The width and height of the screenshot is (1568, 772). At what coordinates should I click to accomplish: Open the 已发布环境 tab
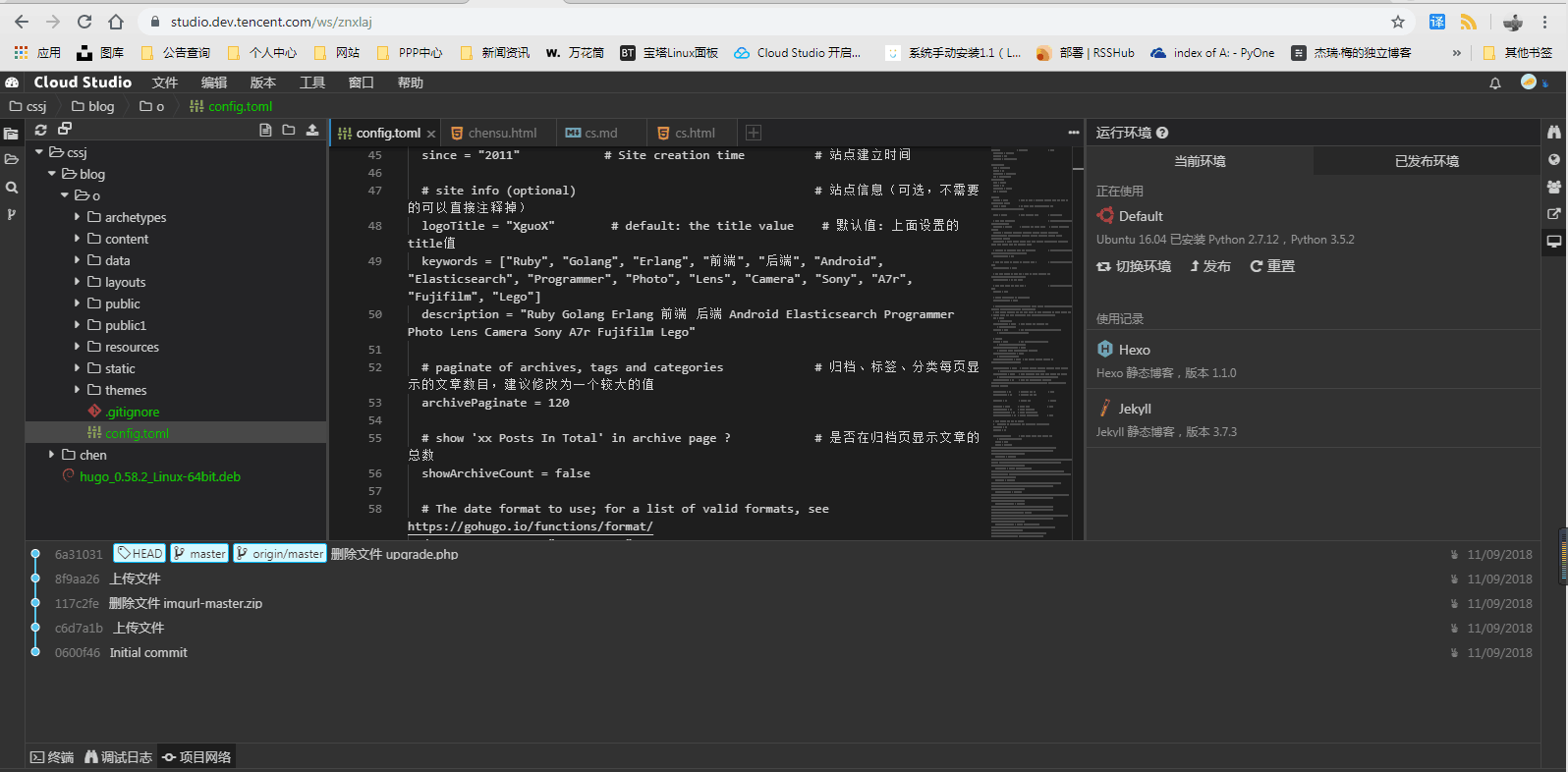click(x=1427, y=161)
